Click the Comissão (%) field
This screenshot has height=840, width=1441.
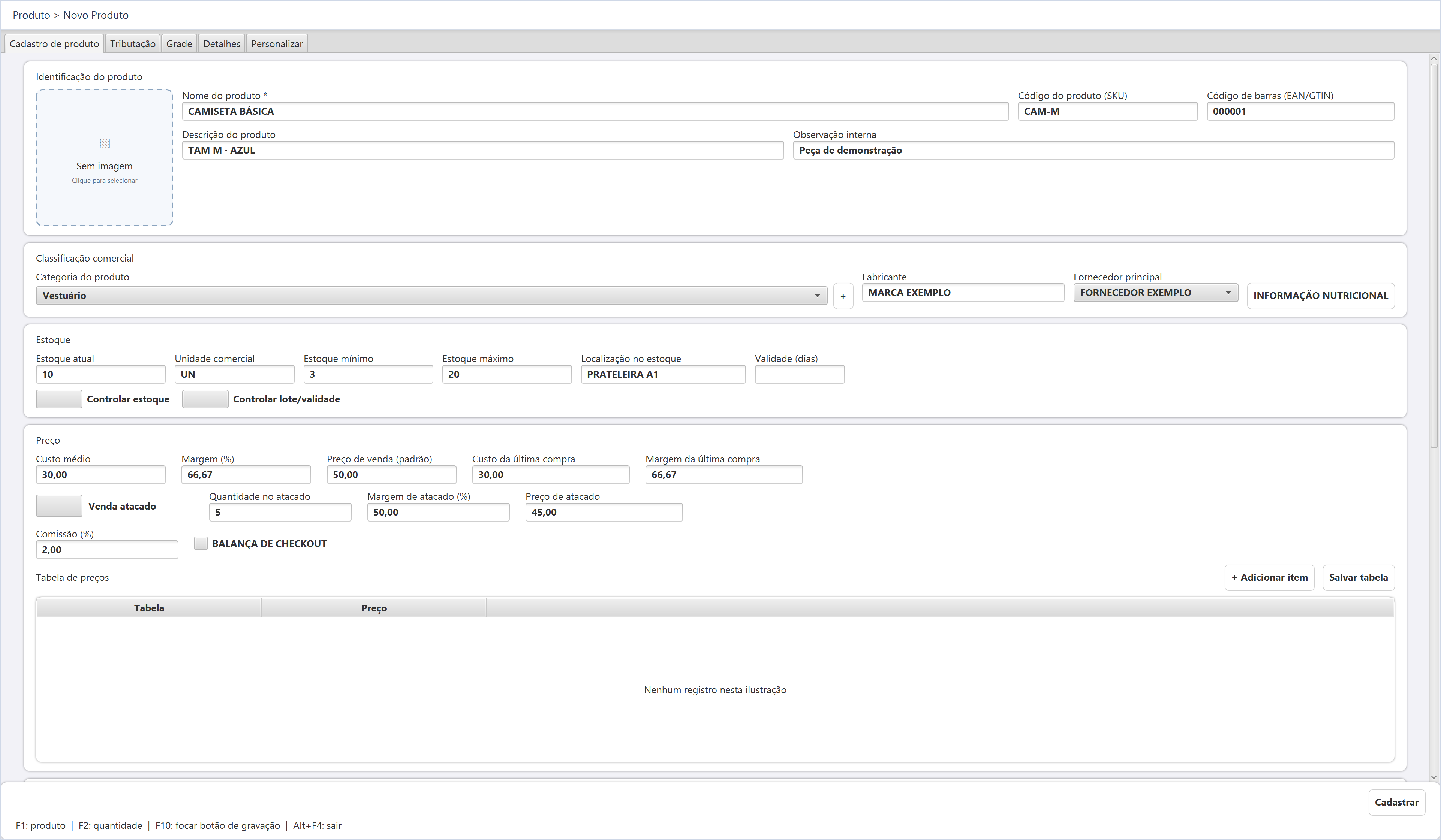click(x=107, y=550)
